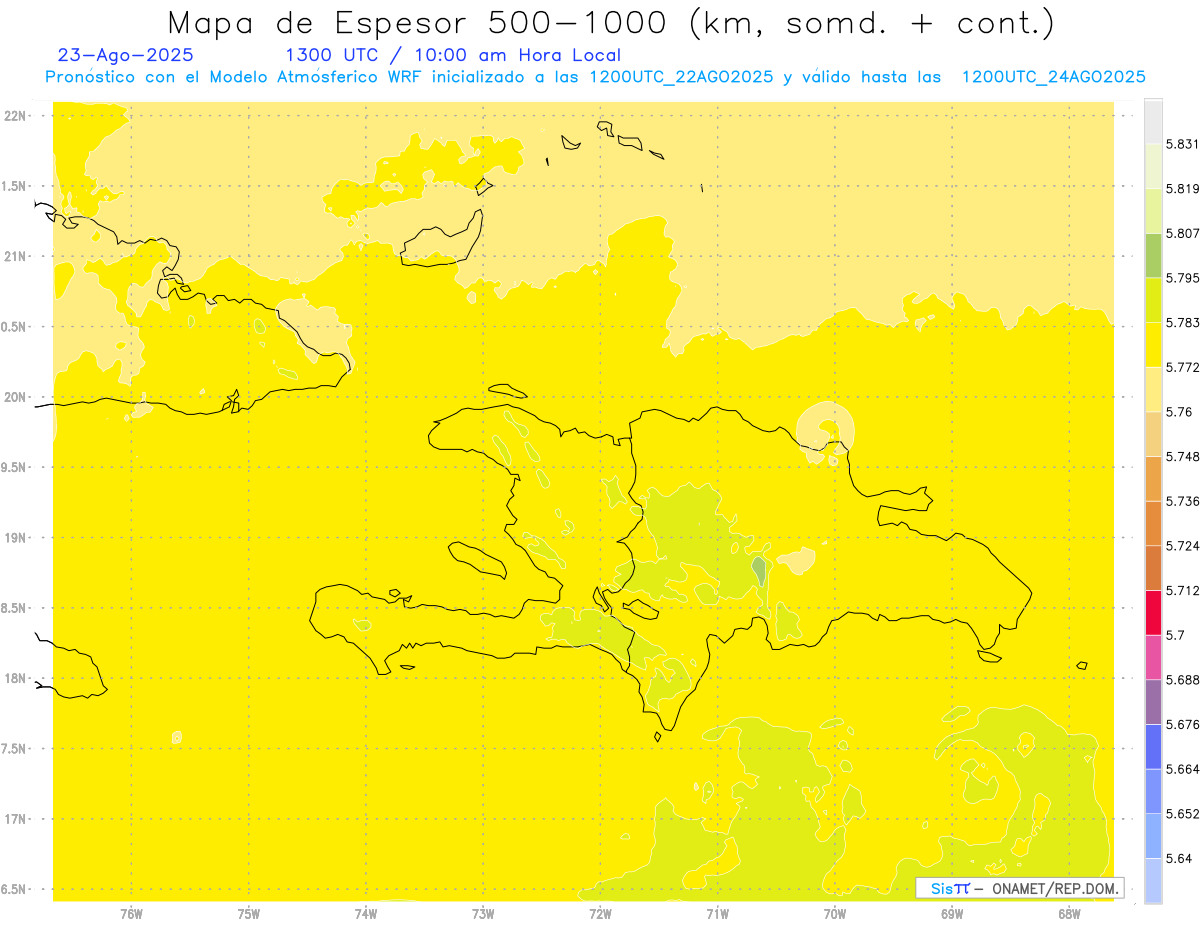Click the legend value '5.831'
The width and height of the screenshot is (1200, 927).
[1182, 144]
